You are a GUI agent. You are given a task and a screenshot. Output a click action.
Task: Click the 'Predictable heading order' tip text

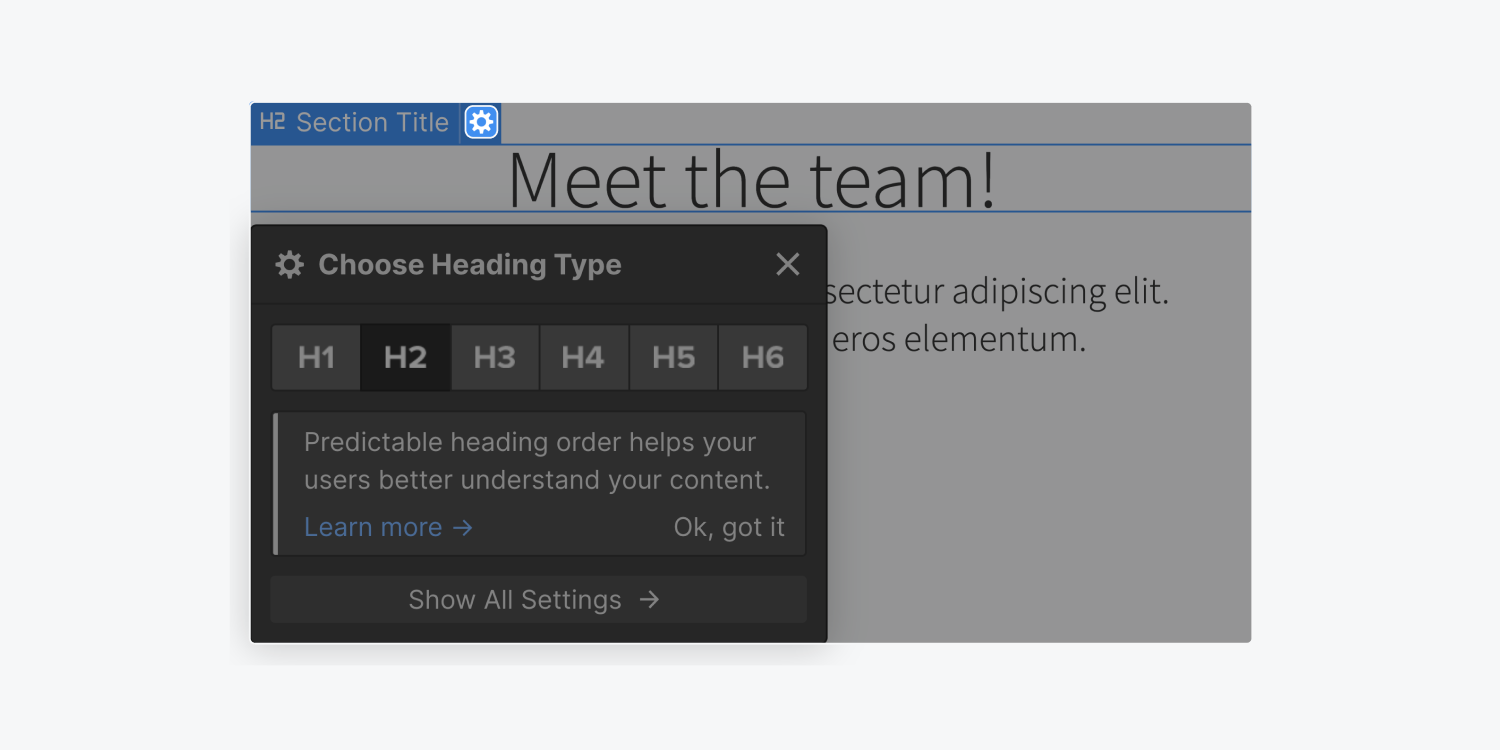[x=537, y=461]
